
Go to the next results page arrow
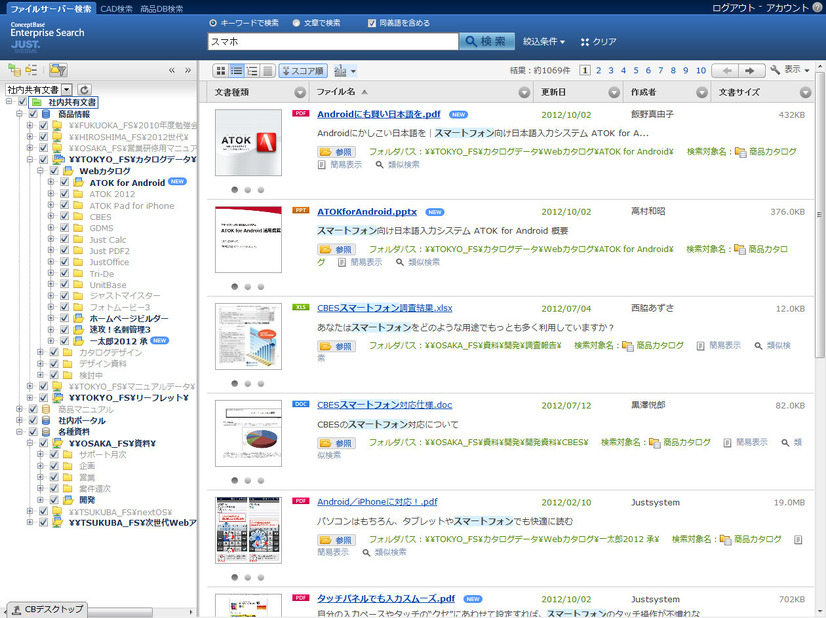[x=752, y=71]
